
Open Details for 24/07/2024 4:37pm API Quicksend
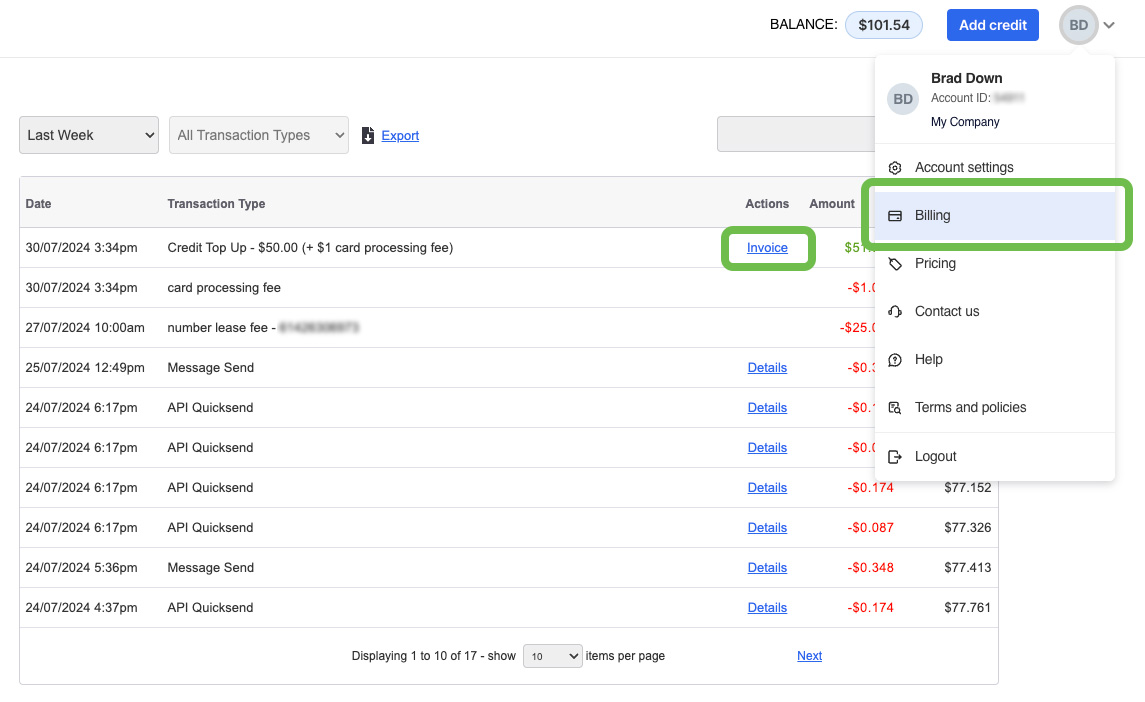click(767, 608)
